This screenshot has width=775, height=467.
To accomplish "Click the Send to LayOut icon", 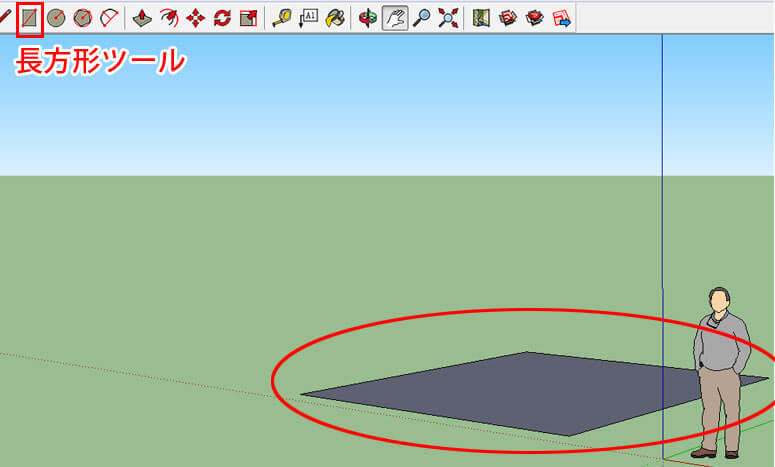I will click(x=561, y=19).
